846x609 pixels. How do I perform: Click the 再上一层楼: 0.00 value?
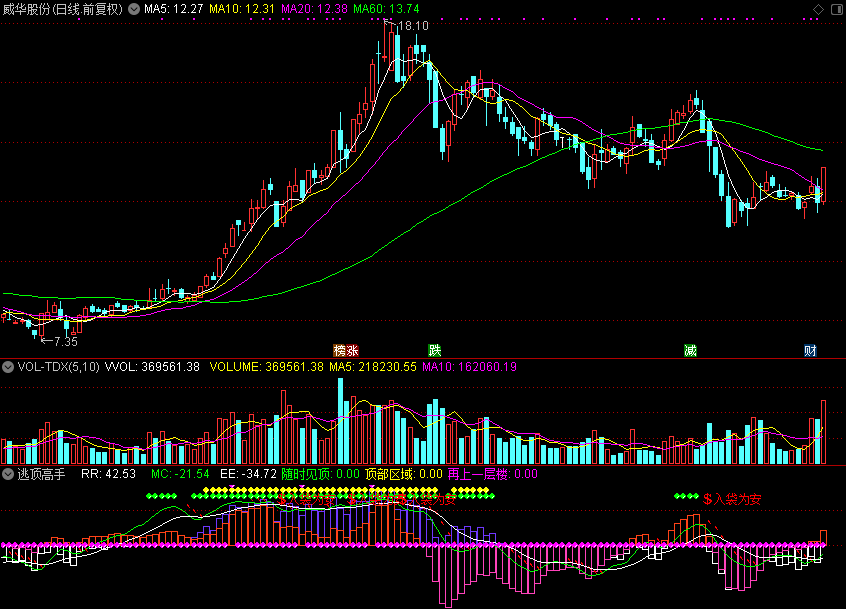pyautogui.click(x=493, y=474)
